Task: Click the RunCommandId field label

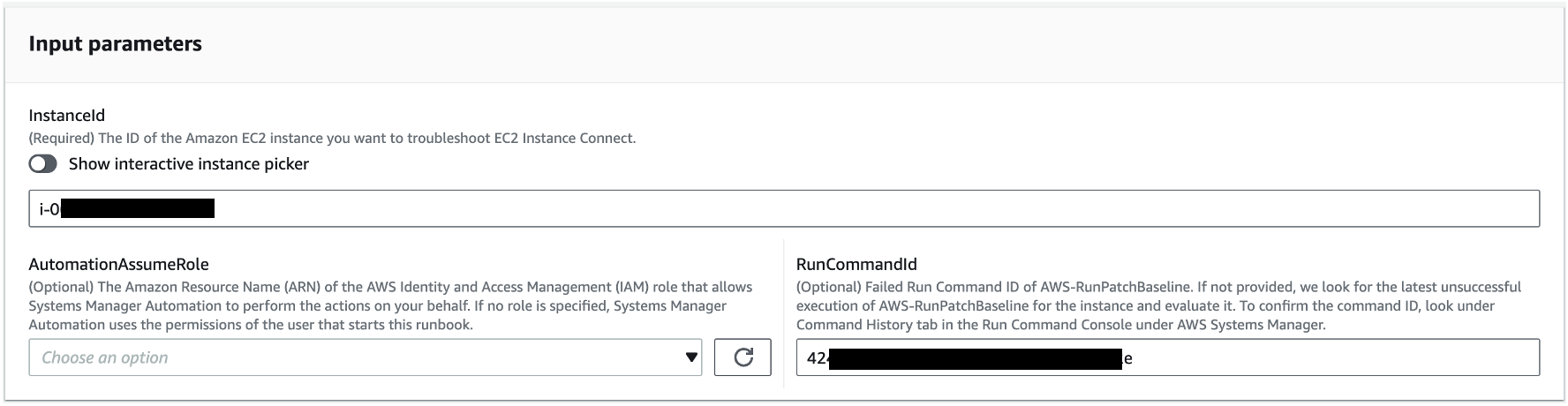Action: coord(856,264)
